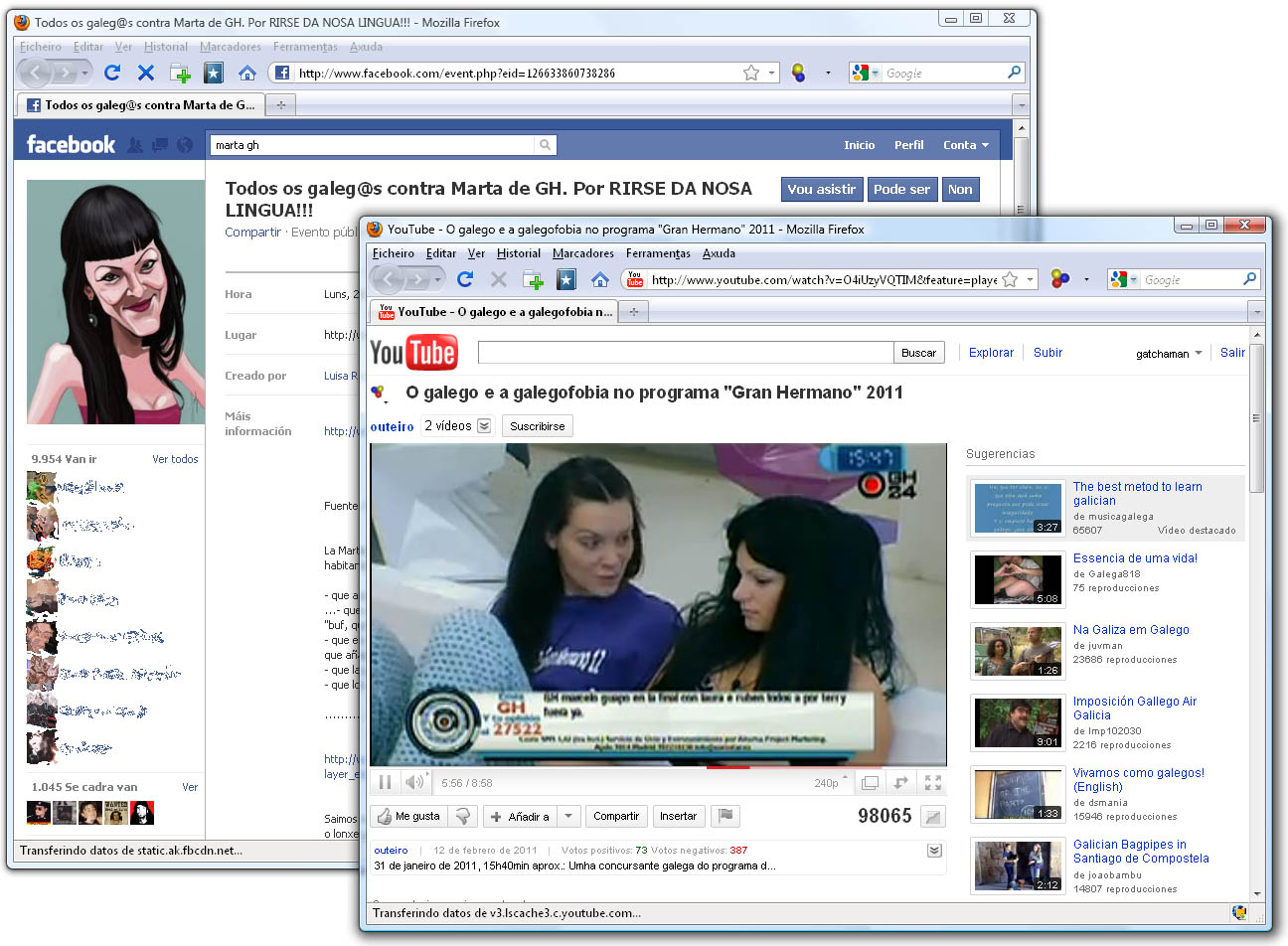Click bookmarks star toolbar icon in YouTube window
Viewport: 1288px width, 946px height.
coord(566,280)
